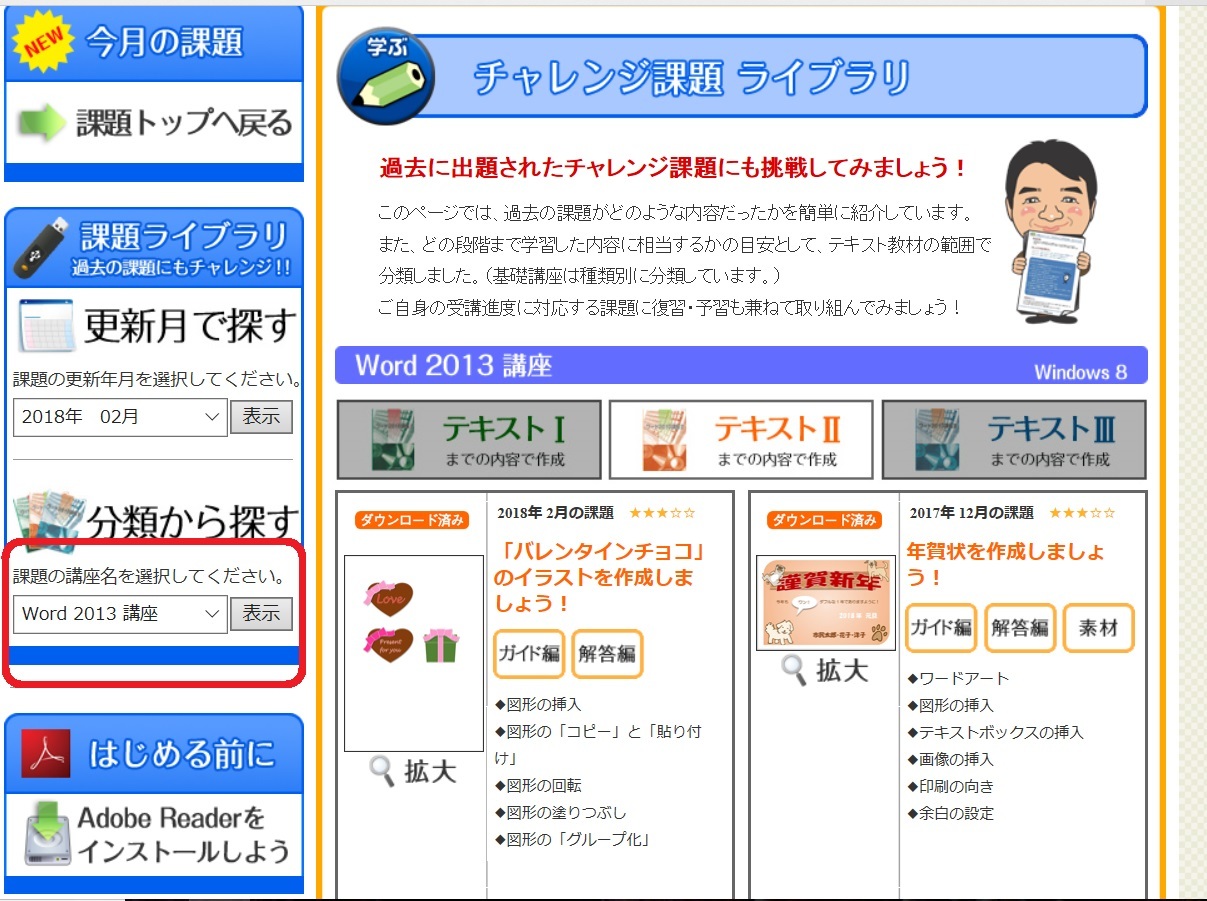
Task: Click 表示 button next to month dropdown
Action: pos(261,417)
